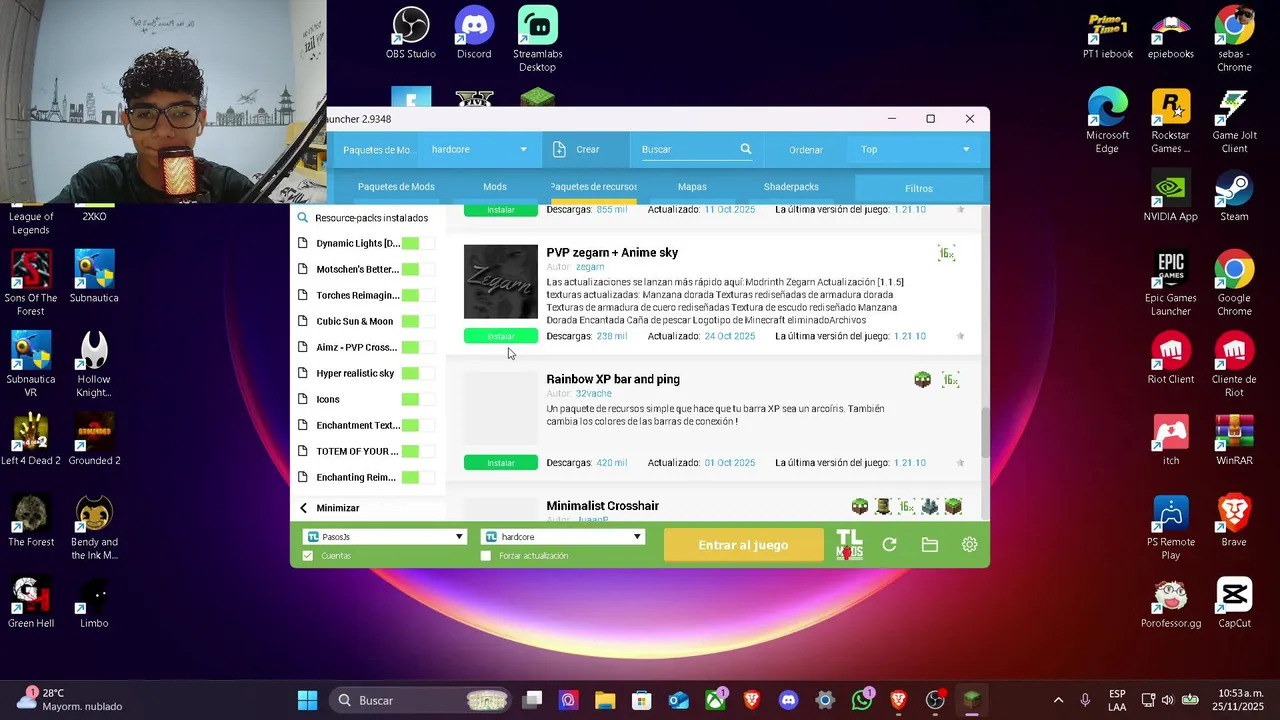Open NVIDIA App desktop icon

click(x=1170, y=197)
